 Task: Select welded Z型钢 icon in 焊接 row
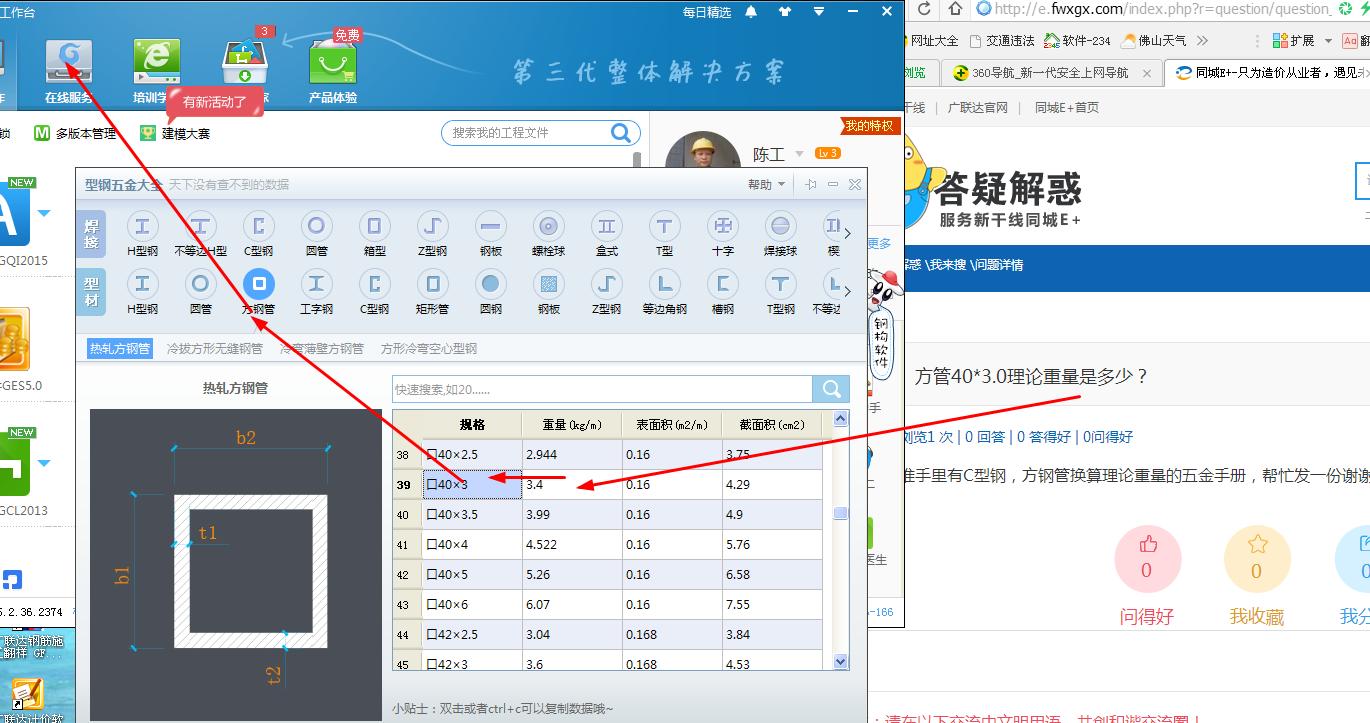tap(433, 226)
